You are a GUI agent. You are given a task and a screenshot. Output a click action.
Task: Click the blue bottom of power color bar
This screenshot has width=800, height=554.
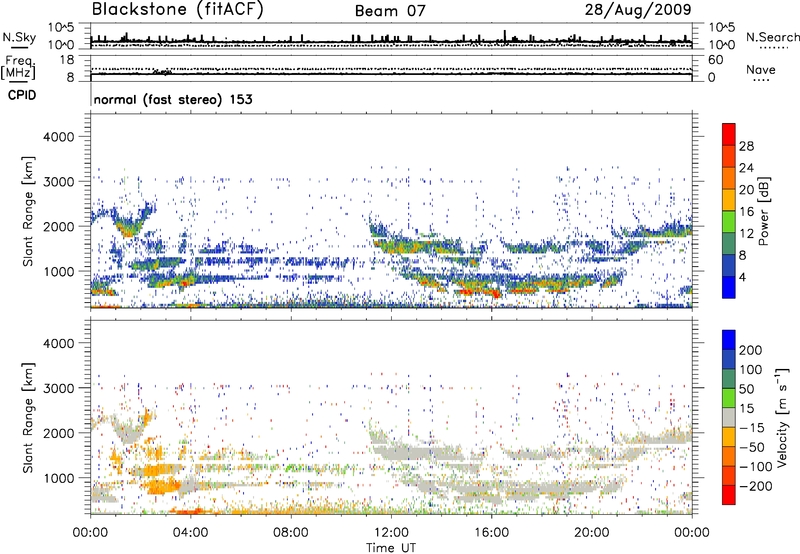coord(729,287)
